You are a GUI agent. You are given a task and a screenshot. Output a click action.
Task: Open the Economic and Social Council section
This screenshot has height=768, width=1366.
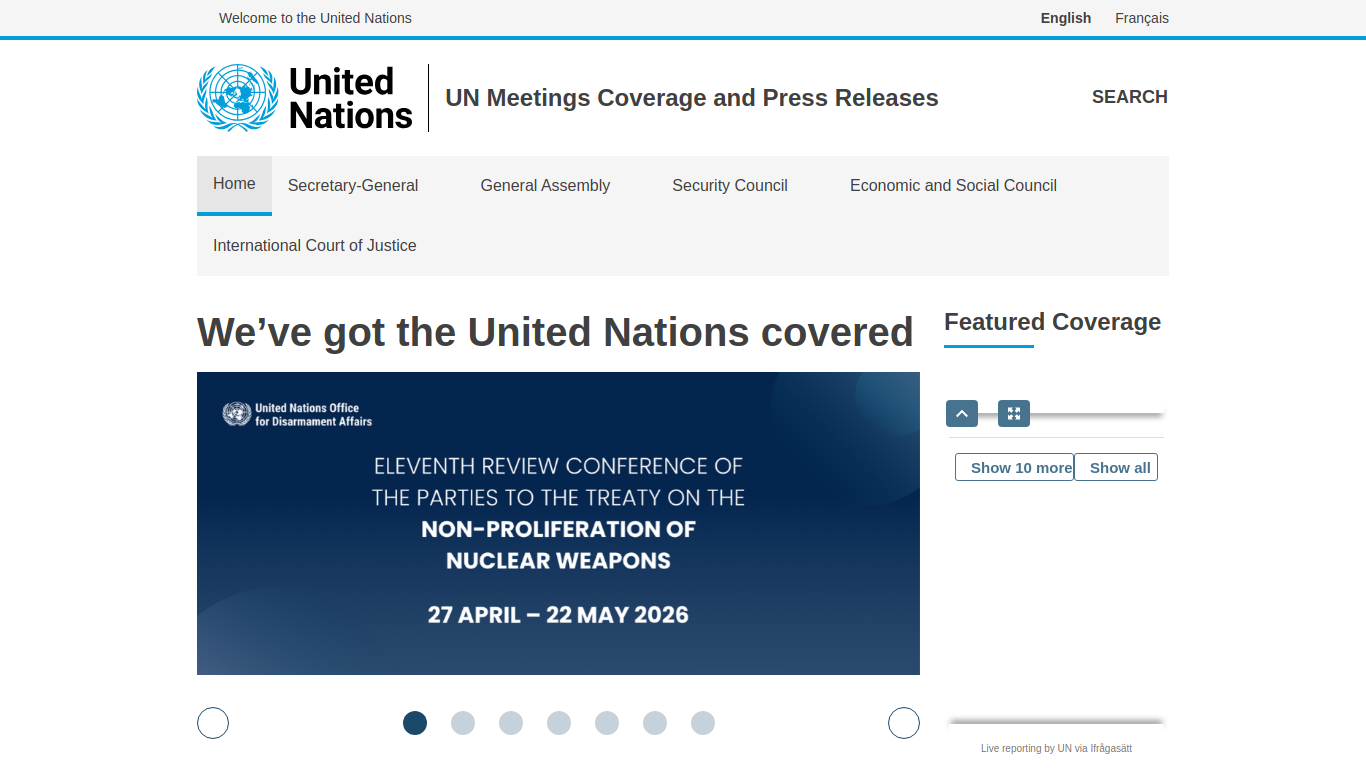pos(953,186)
